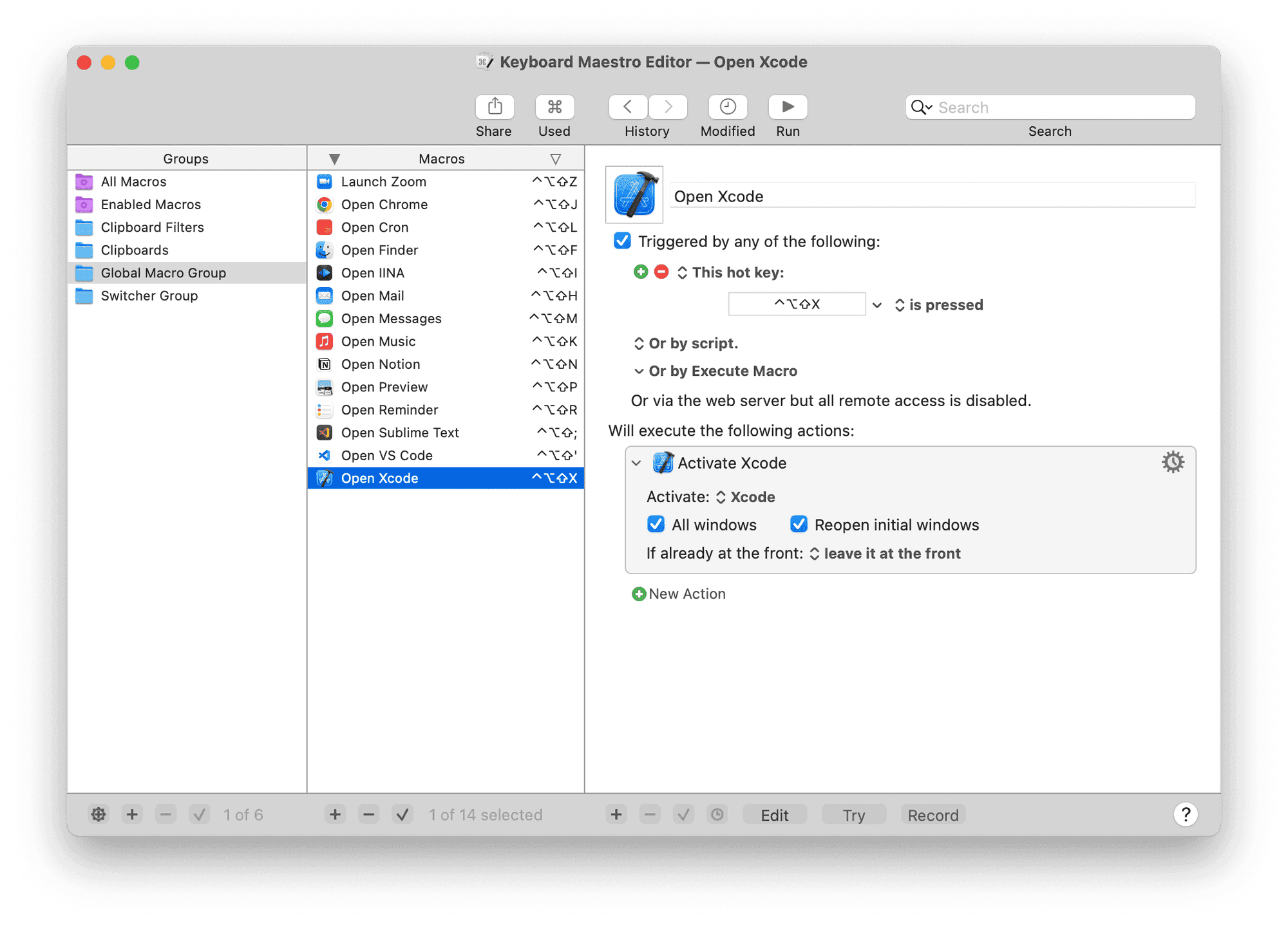Click the red remove hot key trigger icon

pos(661,272)
